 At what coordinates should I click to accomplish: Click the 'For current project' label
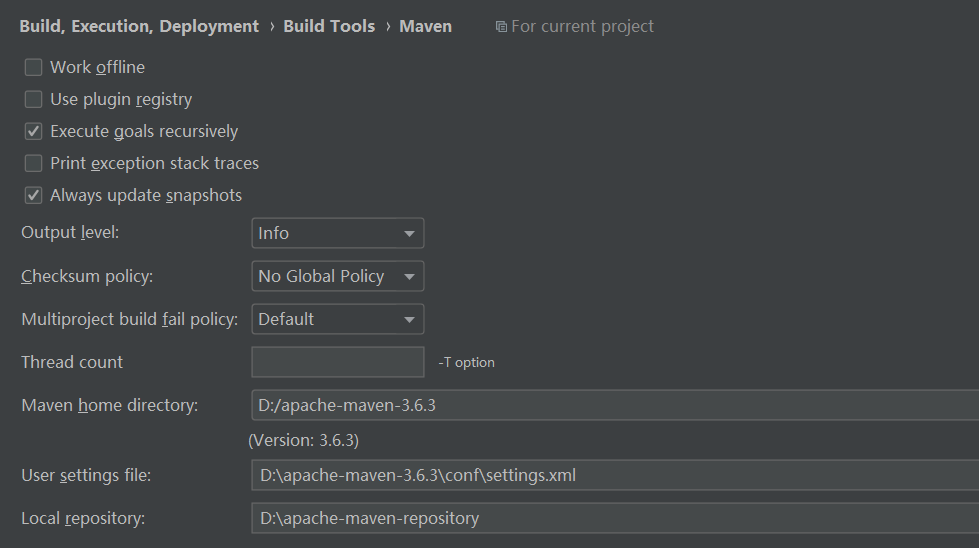(x=582, y=26)
